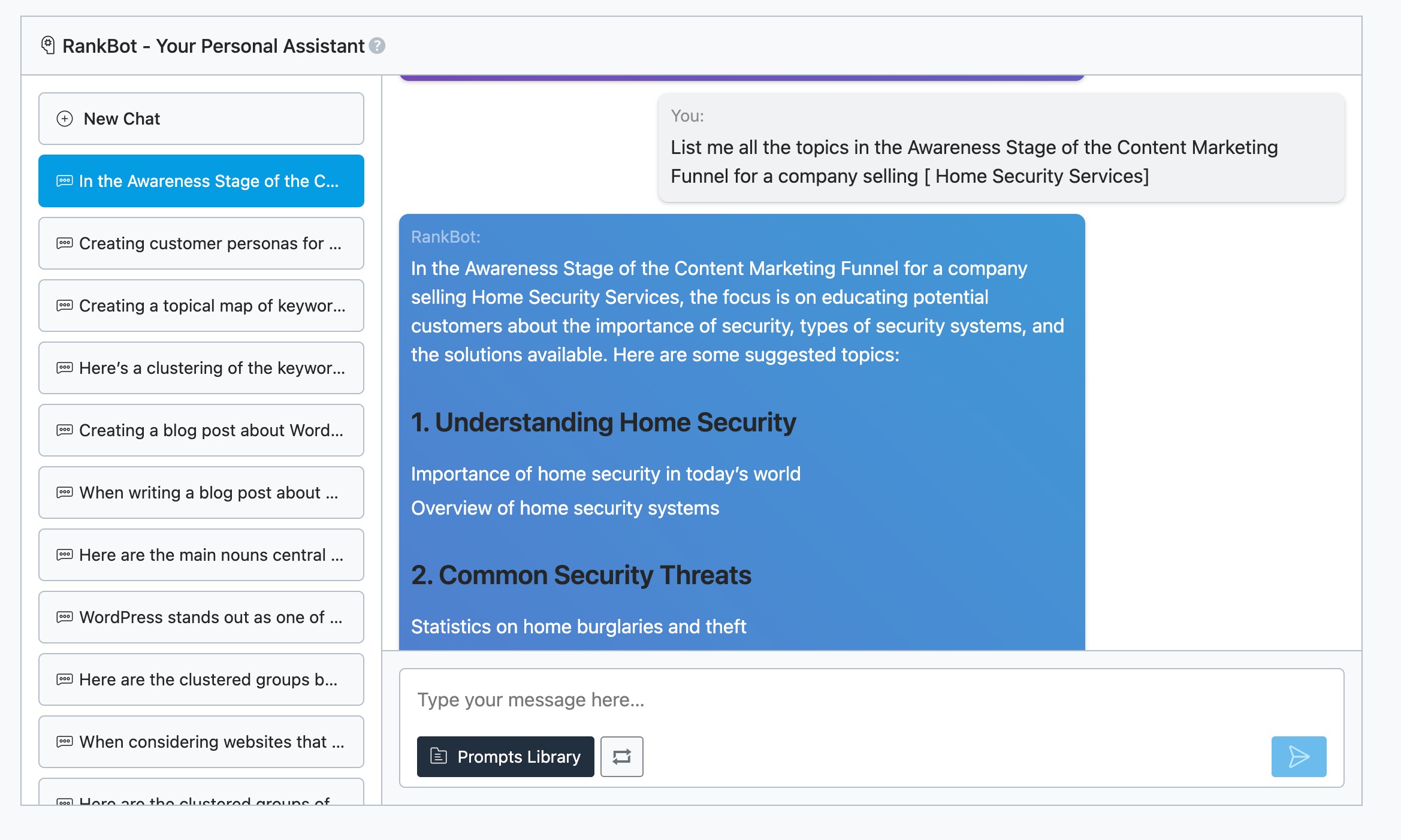Viewport: 1401px width, 840px height.
Task: Click the RankBot head logo icon
Action: tap(48, 46)
